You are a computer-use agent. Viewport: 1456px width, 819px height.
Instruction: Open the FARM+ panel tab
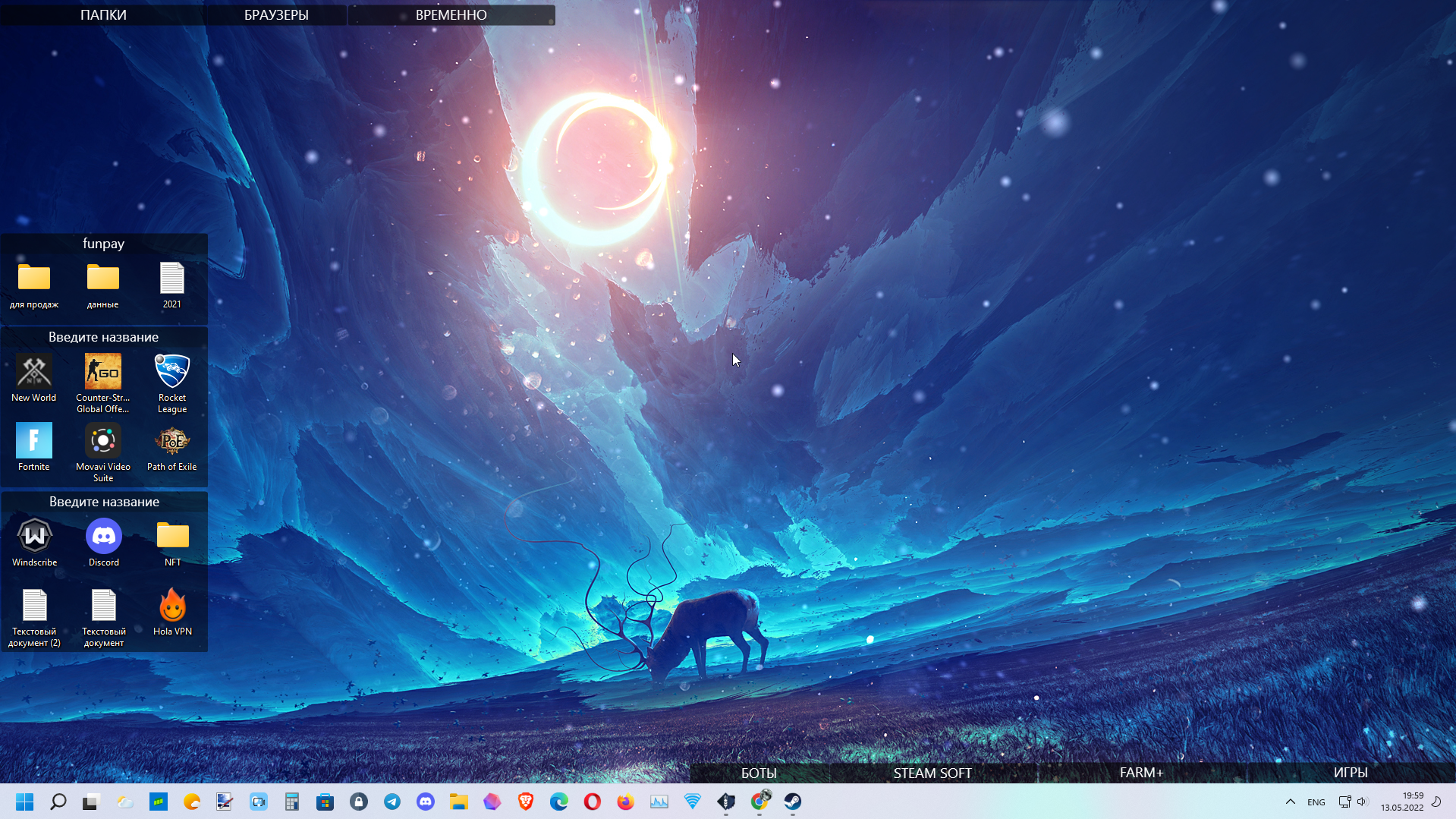1141,773
